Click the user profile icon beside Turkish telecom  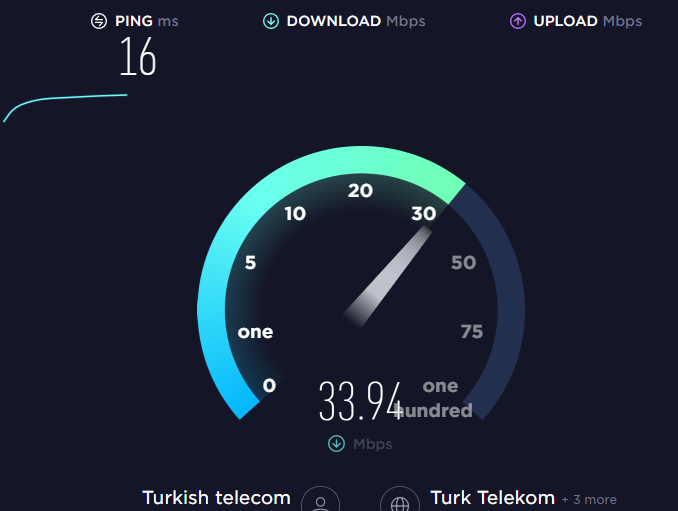coord(320,499)
